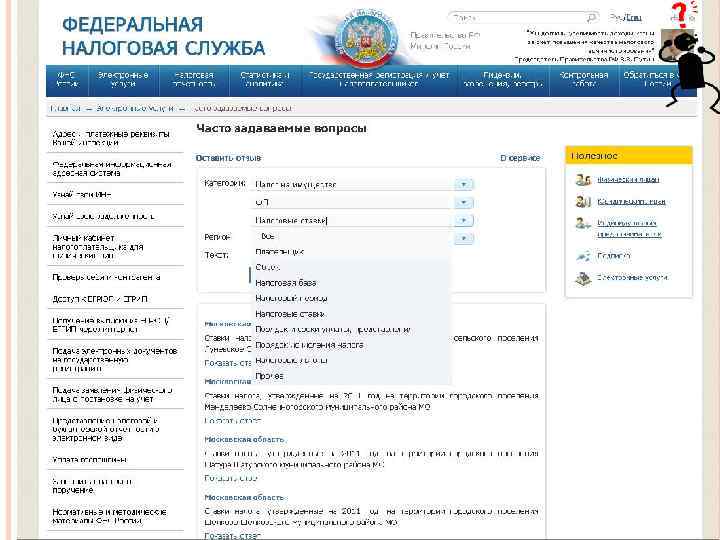Screen dimensions: 720x540
Task: Choose Объект in the open list
Action: point(351,267)
